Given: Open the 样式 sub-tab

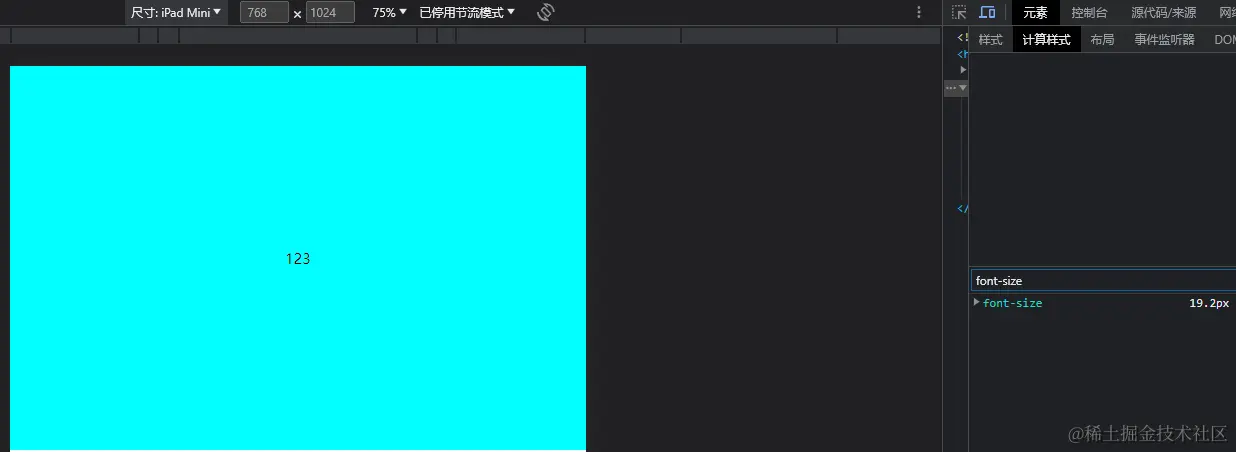Looking at the screenshot, I should (x=990, y=40).
